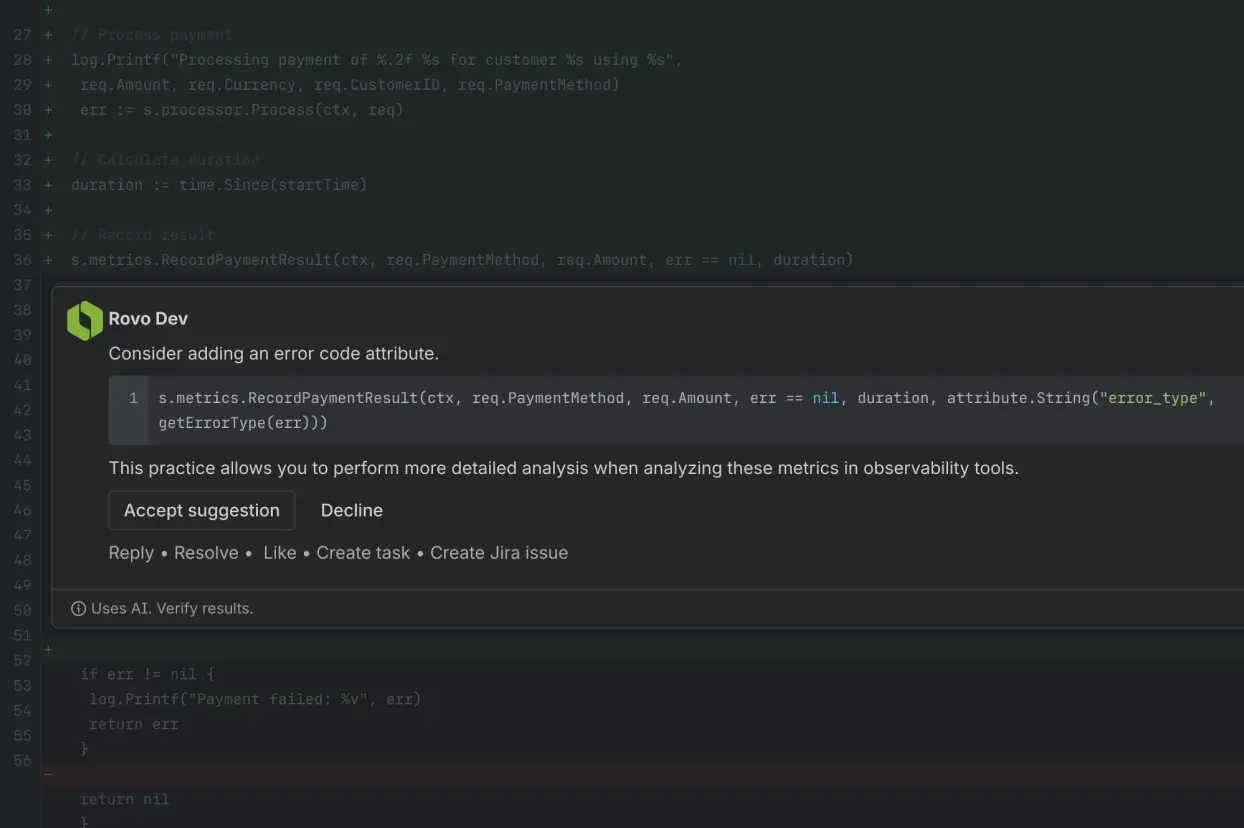Click the "error_type" string in the suggestion
The image size is (1244, 828).
point(1156,398)
